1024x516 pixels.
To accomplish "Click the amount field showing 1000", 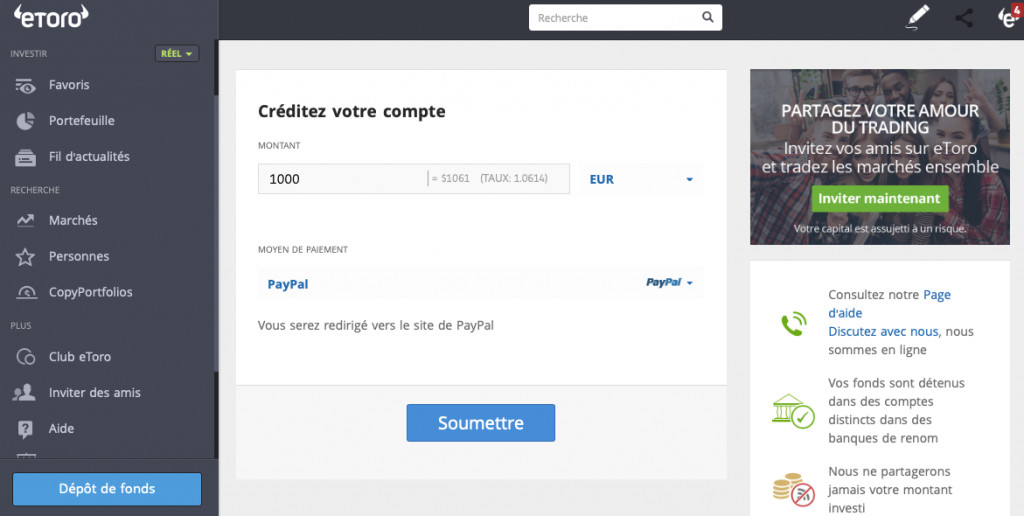I will click(414, 179).
